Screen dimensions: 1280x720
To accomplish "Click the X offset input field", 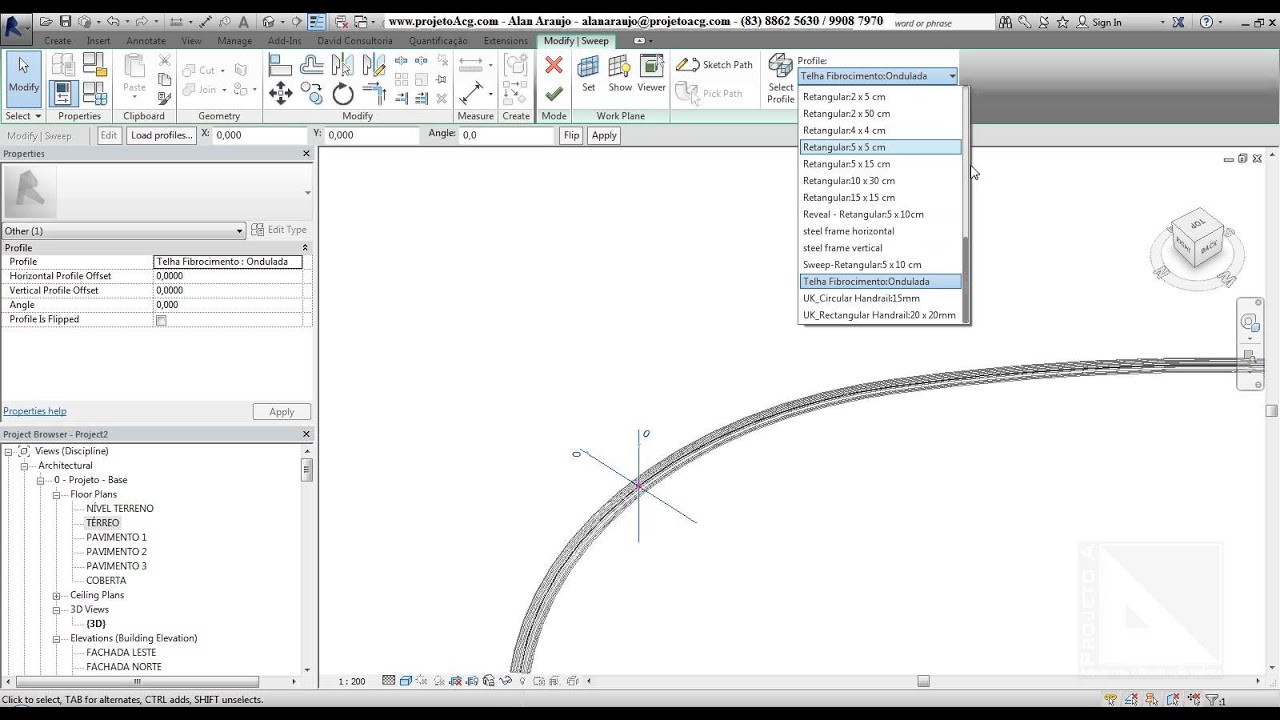I will [260, 135].
